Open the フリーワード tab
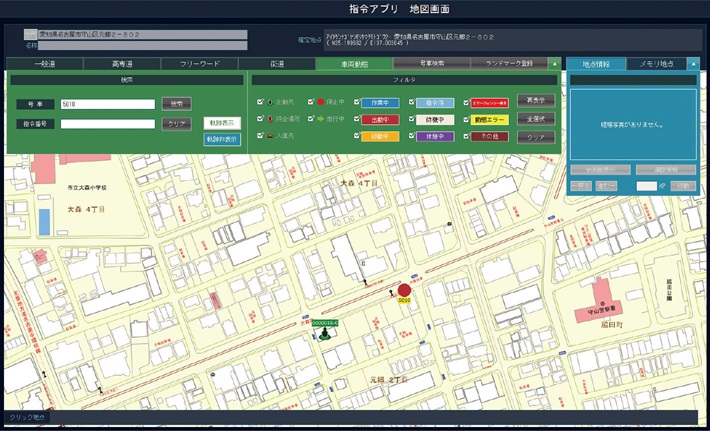This screenshot has height=431, width=710. tap(200, 64)
